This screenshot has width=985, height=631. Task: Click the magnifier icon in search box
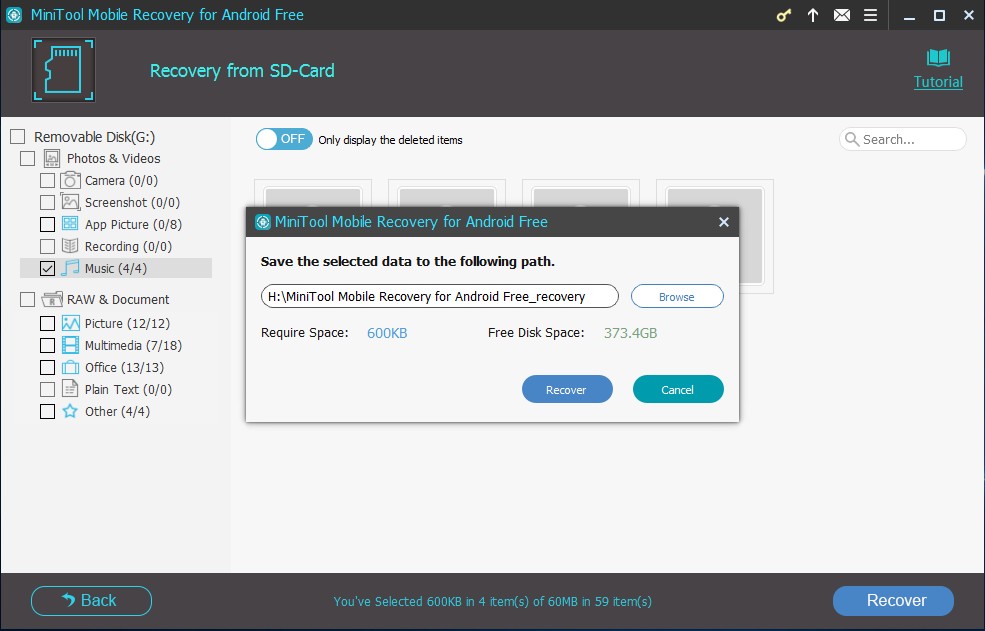tap(852, 139)
